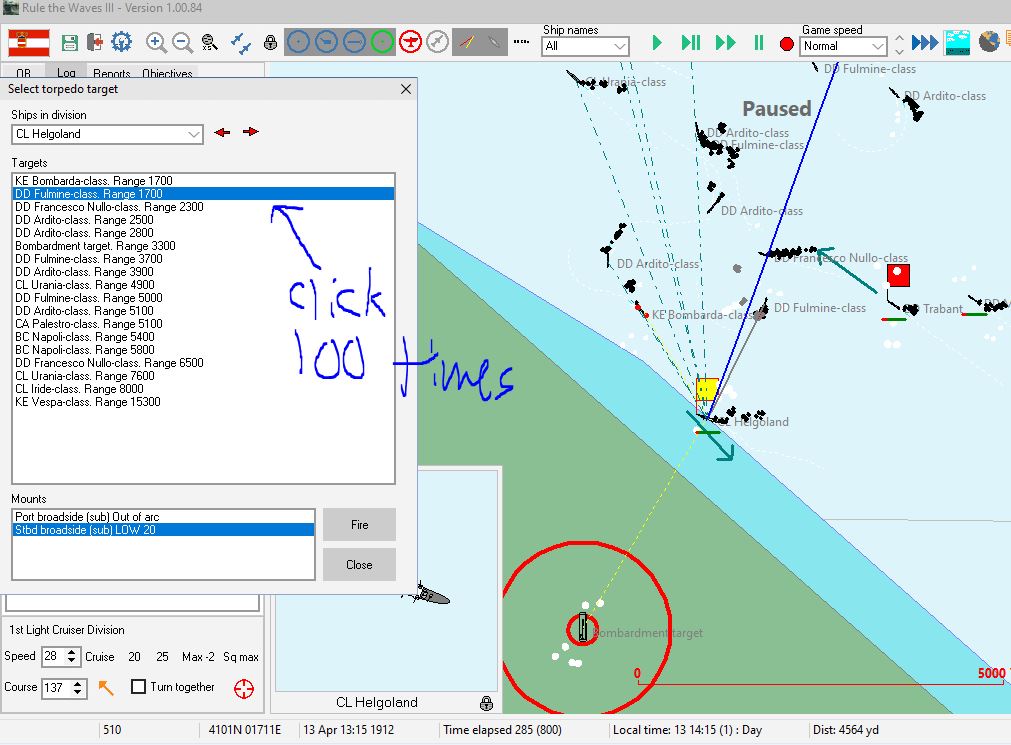Click the two blue ships icon

(x=240, y=43)
